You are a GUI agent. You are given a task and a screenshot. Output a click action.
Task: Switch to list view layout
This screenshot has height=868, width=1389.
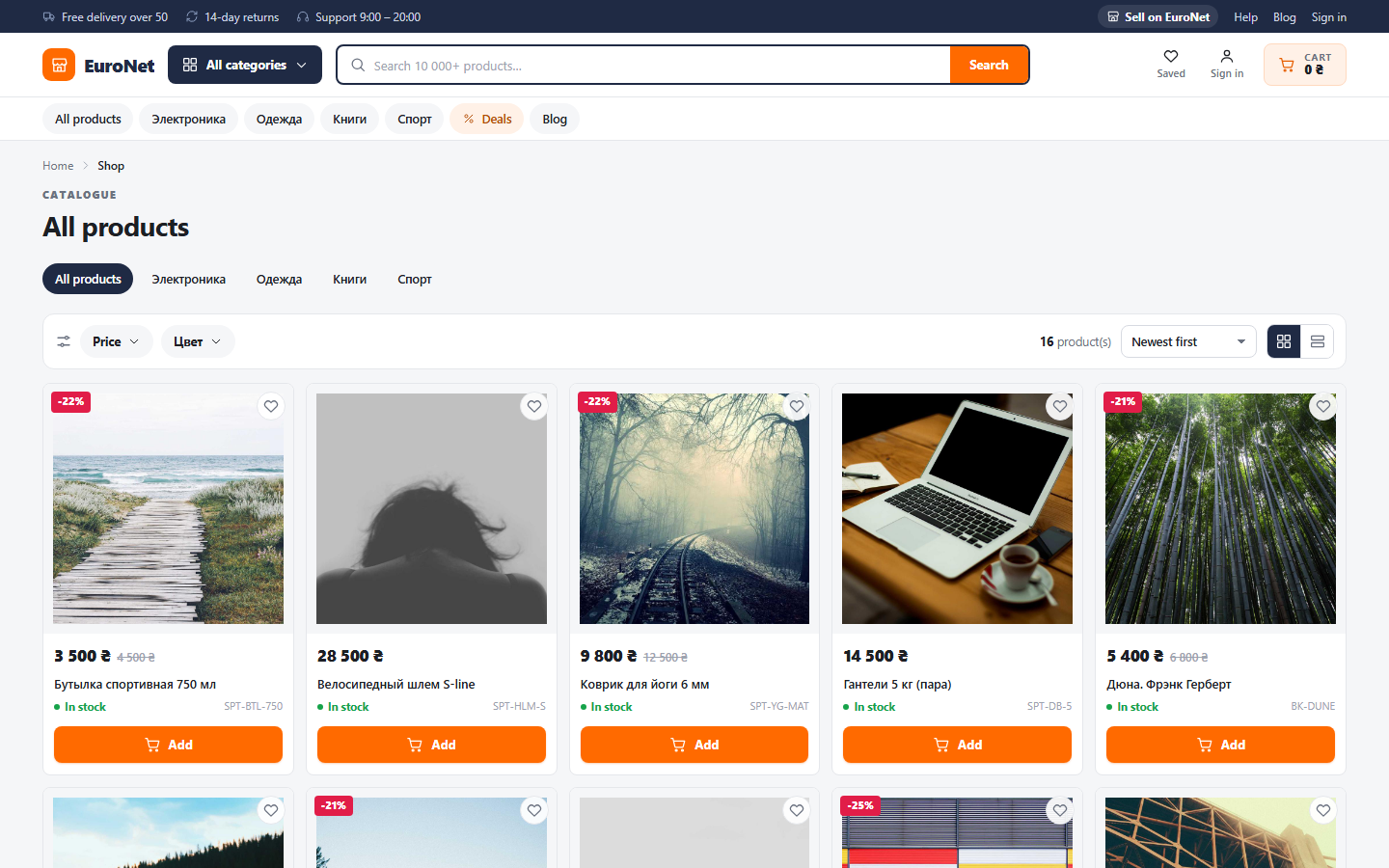[1318, 341]
